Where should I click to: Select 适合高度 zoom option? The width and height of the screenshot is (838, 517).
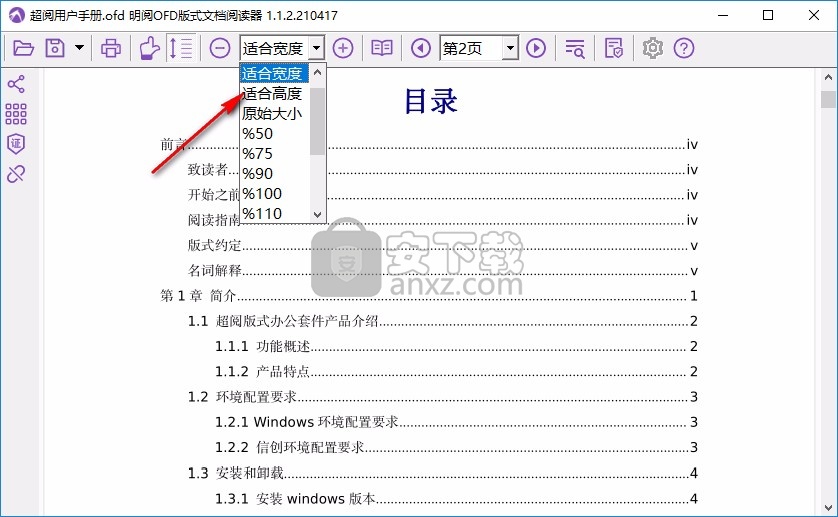pyautogui.click(x=274, y=94)
